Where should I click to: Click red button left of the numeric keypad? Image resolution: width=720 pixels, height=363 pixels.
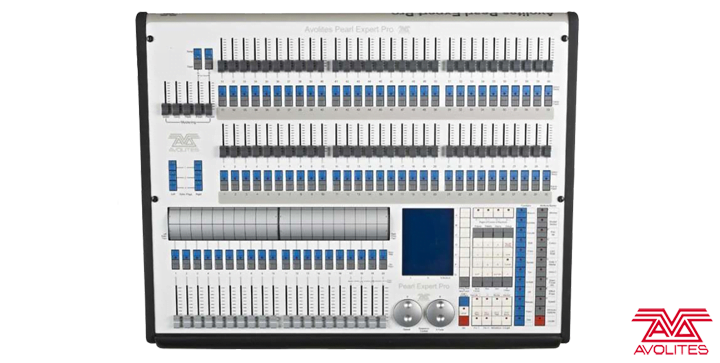click(464, 320)
